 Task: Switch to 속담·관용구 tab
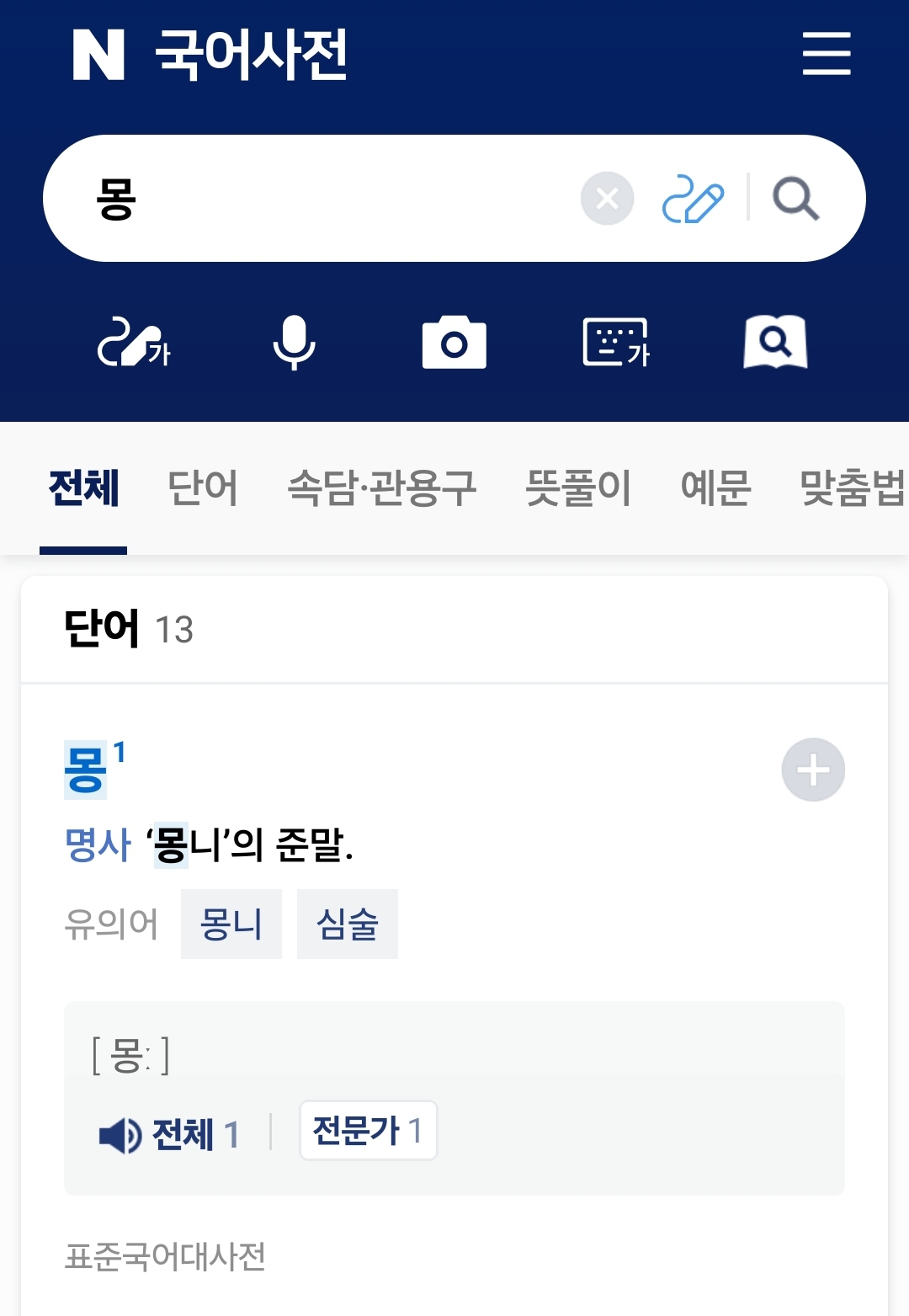[x=381, y=488]
